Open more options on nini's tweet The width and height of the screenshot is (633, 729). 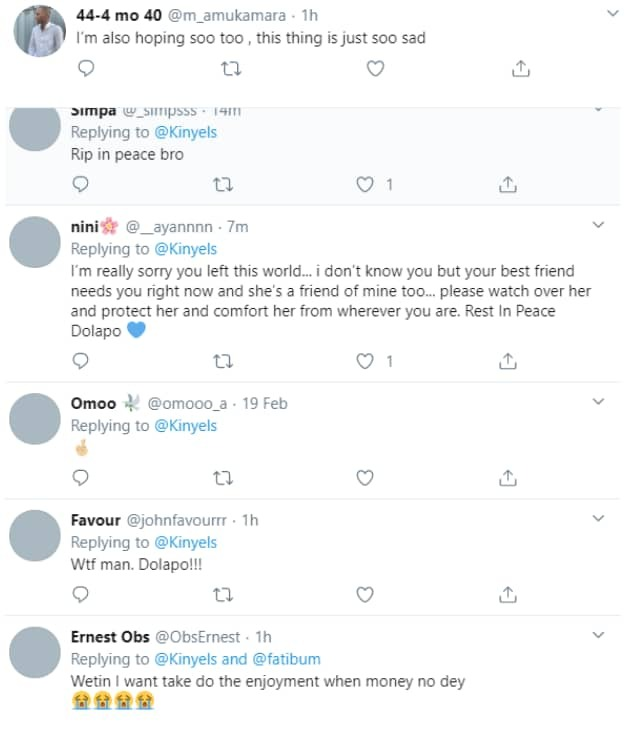pos(599,226)
